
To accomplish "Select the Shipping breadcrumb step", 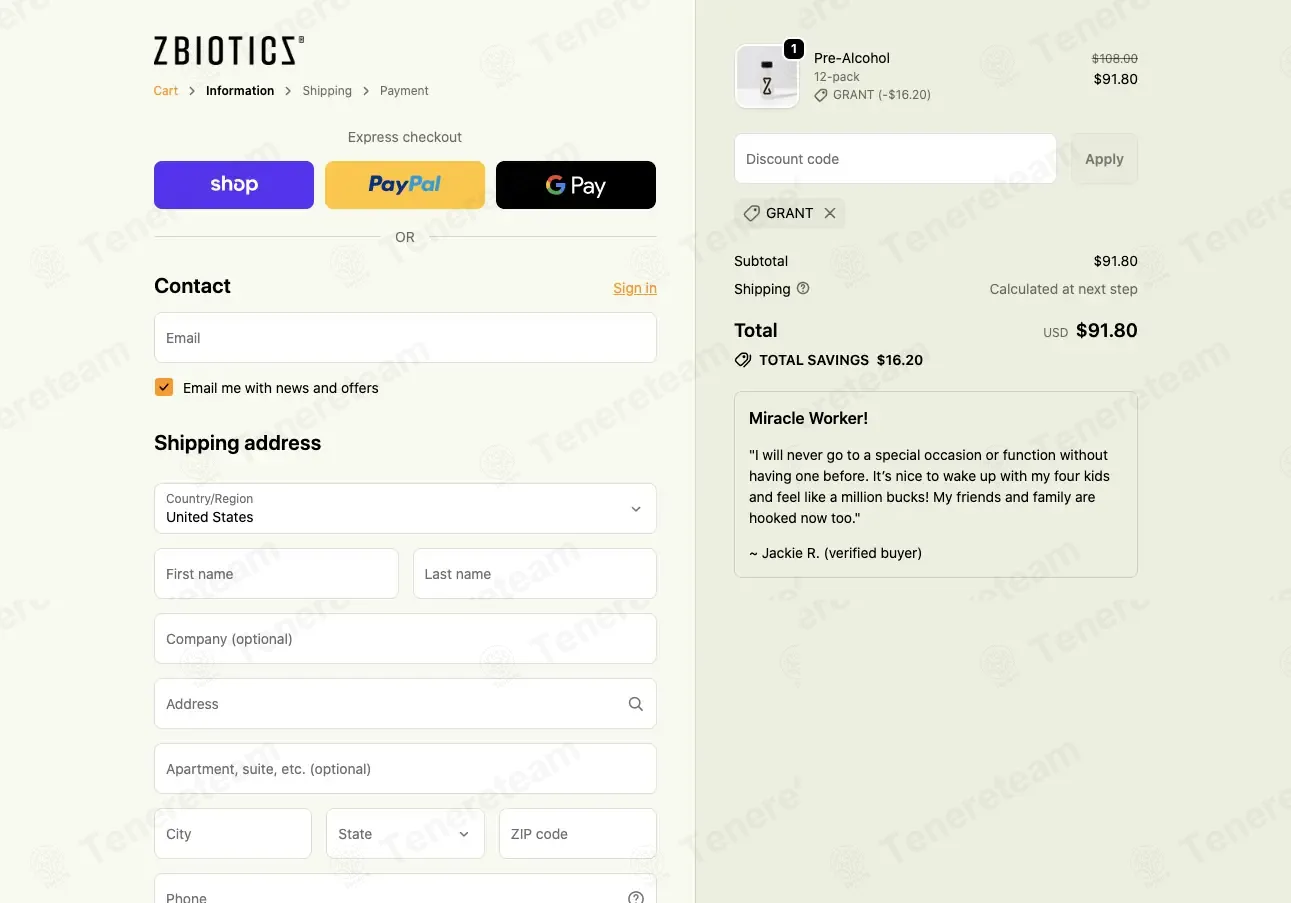I will (327, 91).
